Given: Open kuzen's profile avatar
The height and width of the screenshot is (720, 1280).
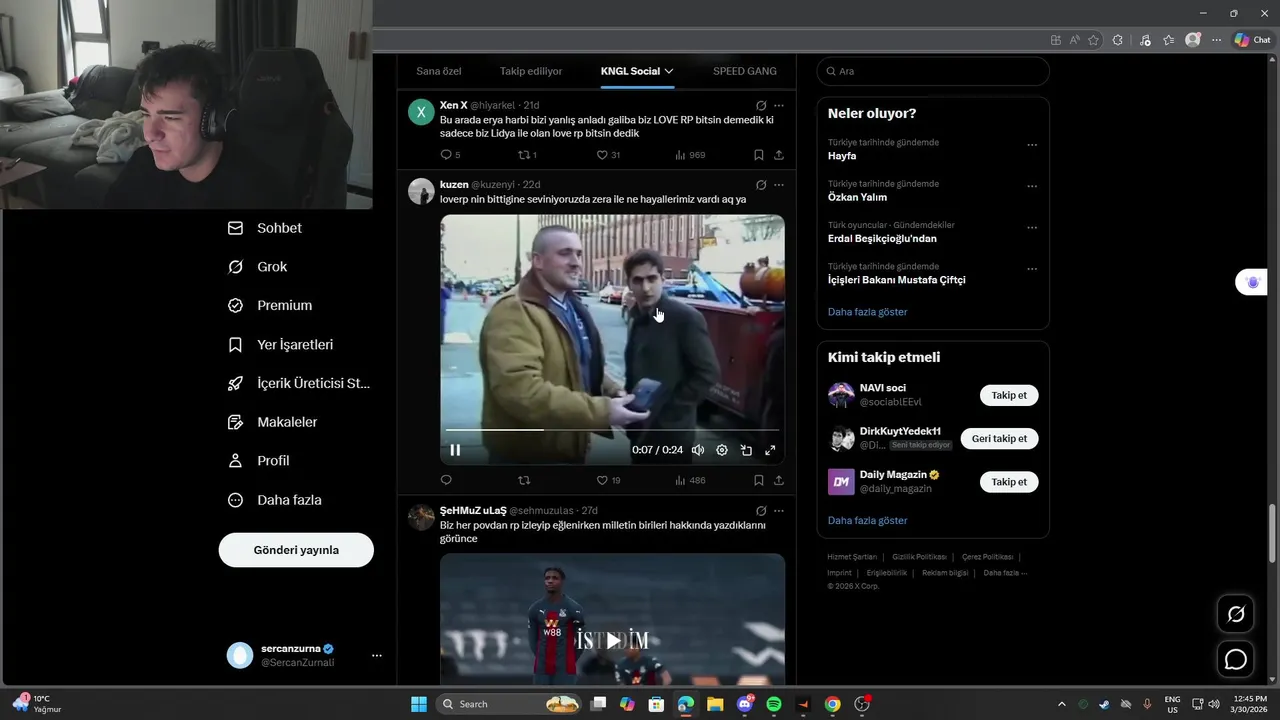Looking at the screenshot, I should point(421,191).
